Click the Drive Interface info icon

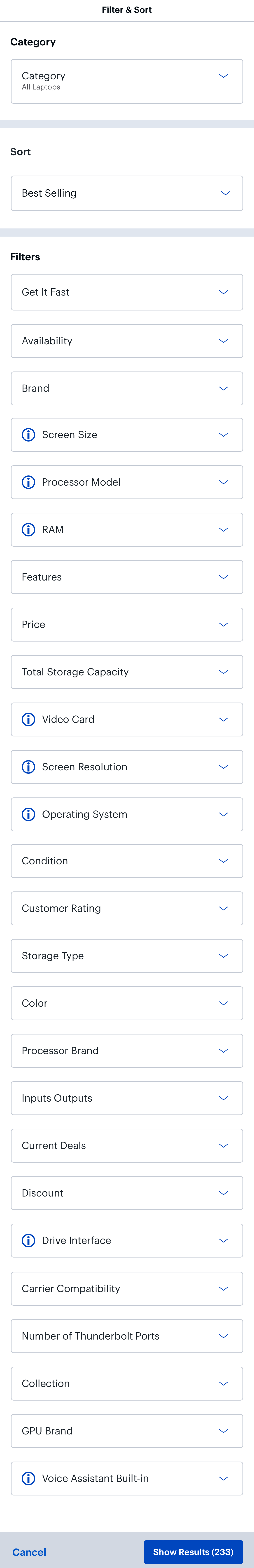[28, 1241]
